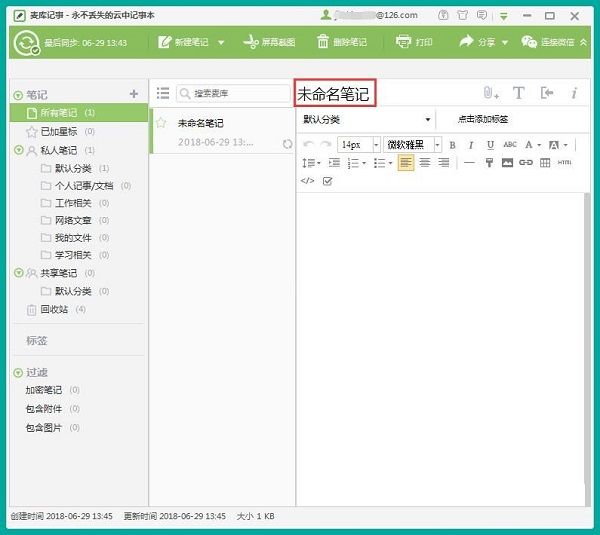
Task: Click the 标签 tags section
Action: pos(37,340)
